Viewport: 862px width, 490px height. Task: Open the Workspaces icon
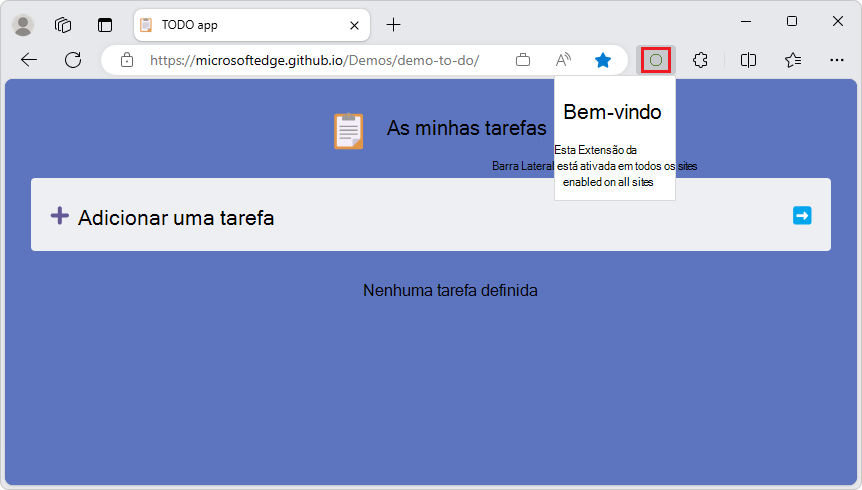(63, 25)
